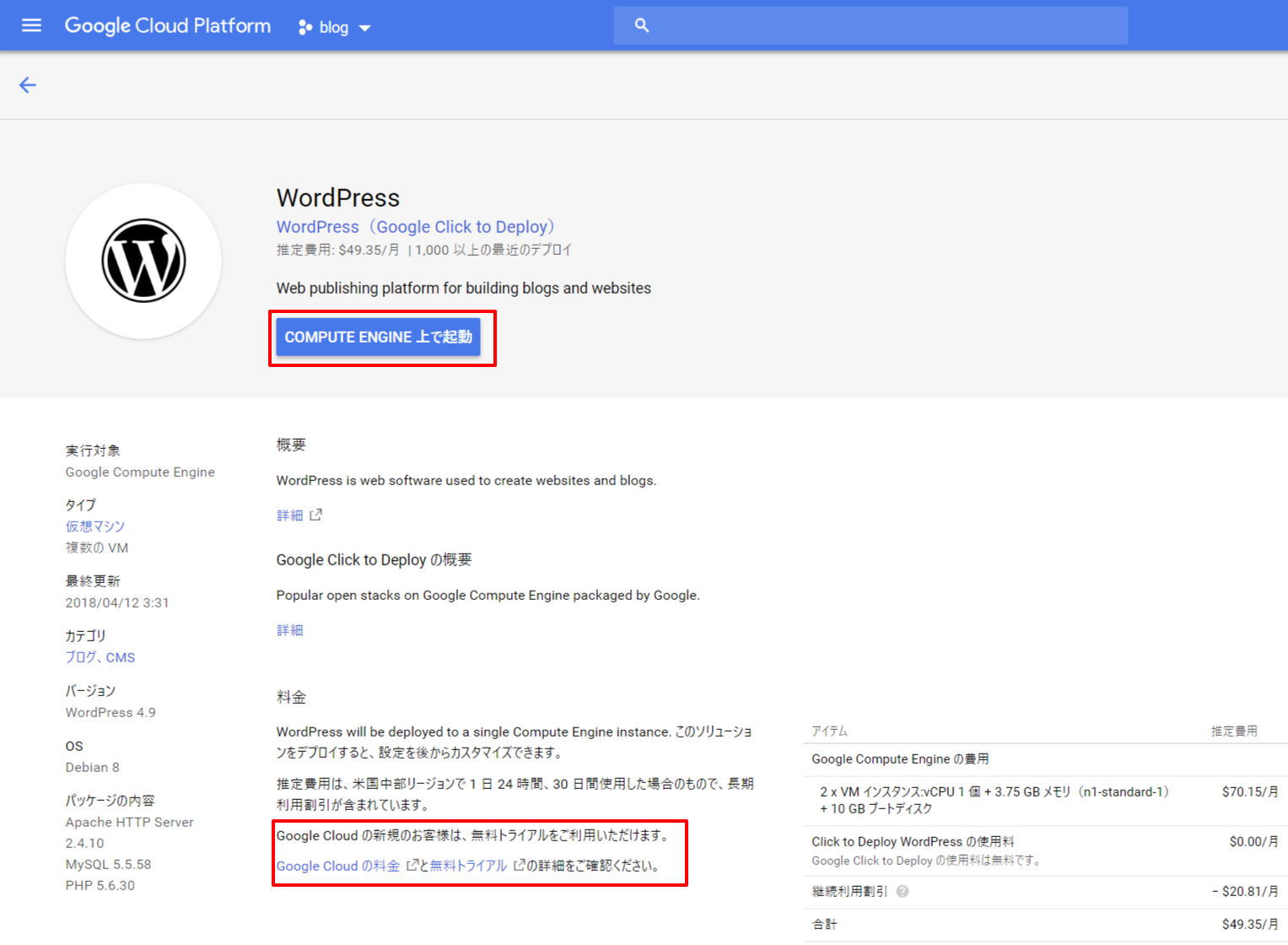Screen dimensions: 1288x945
Task: Click the Google Cloud Platform logo
Action: click(168, 26)
